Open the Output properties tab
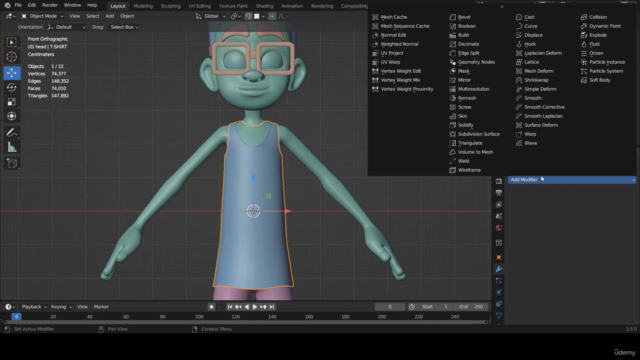The width and height of the screenshot is (640, 360). (499, 193)
